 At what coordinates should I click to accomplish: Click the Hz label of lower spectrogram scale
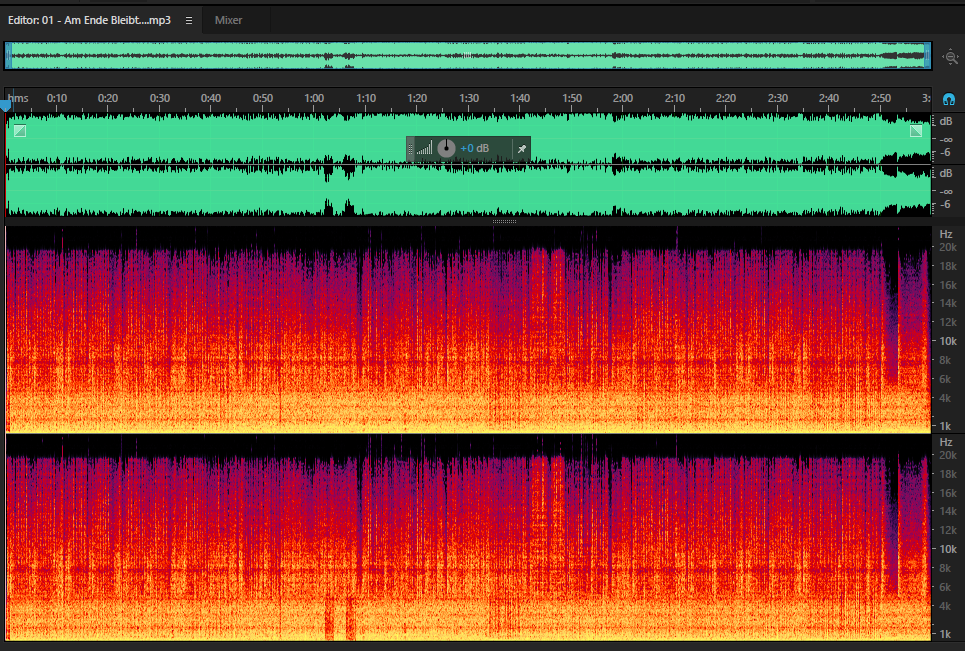tap(946, 442)
